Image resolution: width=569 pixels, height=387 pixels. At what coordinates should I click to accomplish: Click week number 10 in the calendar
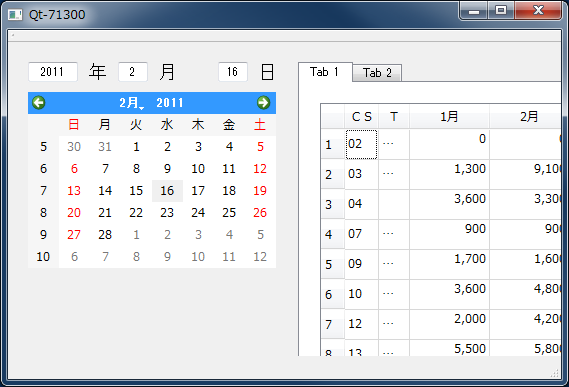[x=43, y=257]
